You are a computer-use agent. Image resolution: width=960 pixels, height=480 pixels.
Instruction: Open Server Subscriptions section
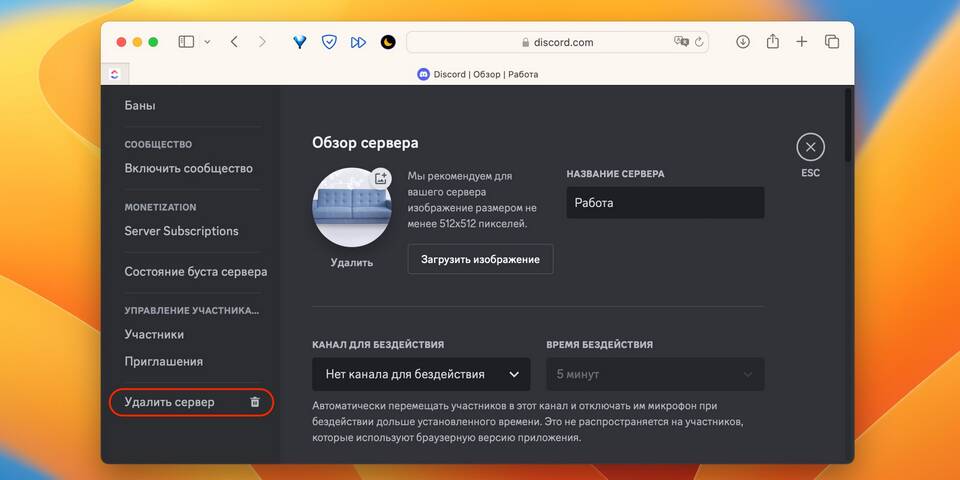(181, 231)
